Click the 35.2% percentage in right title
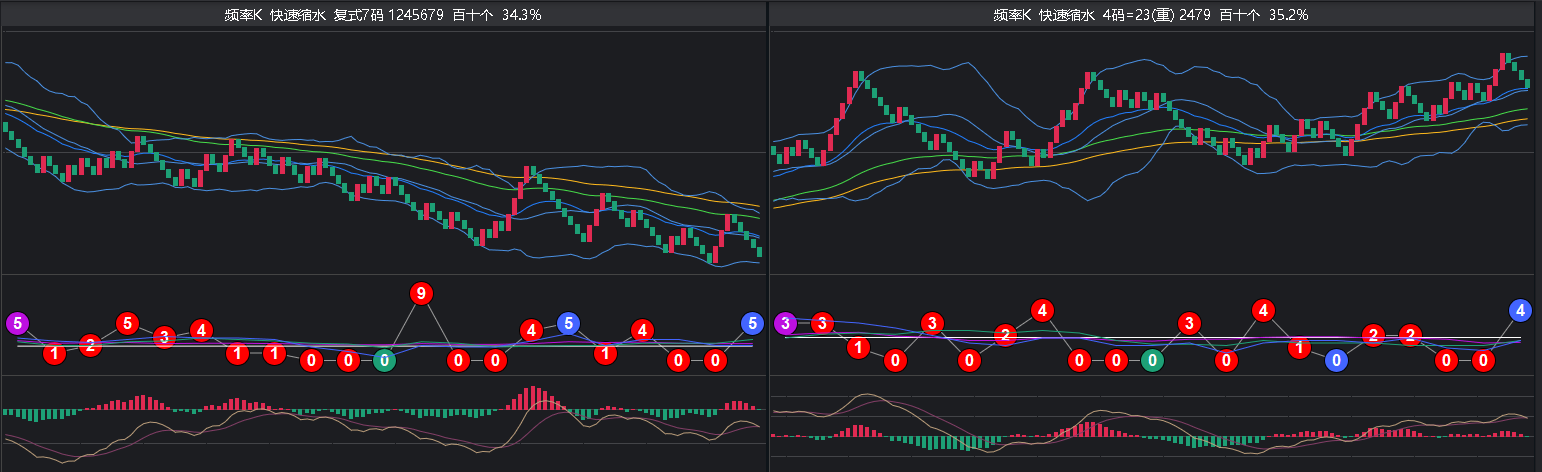Screen dimensions: 1542x472 pos(1288,14)
